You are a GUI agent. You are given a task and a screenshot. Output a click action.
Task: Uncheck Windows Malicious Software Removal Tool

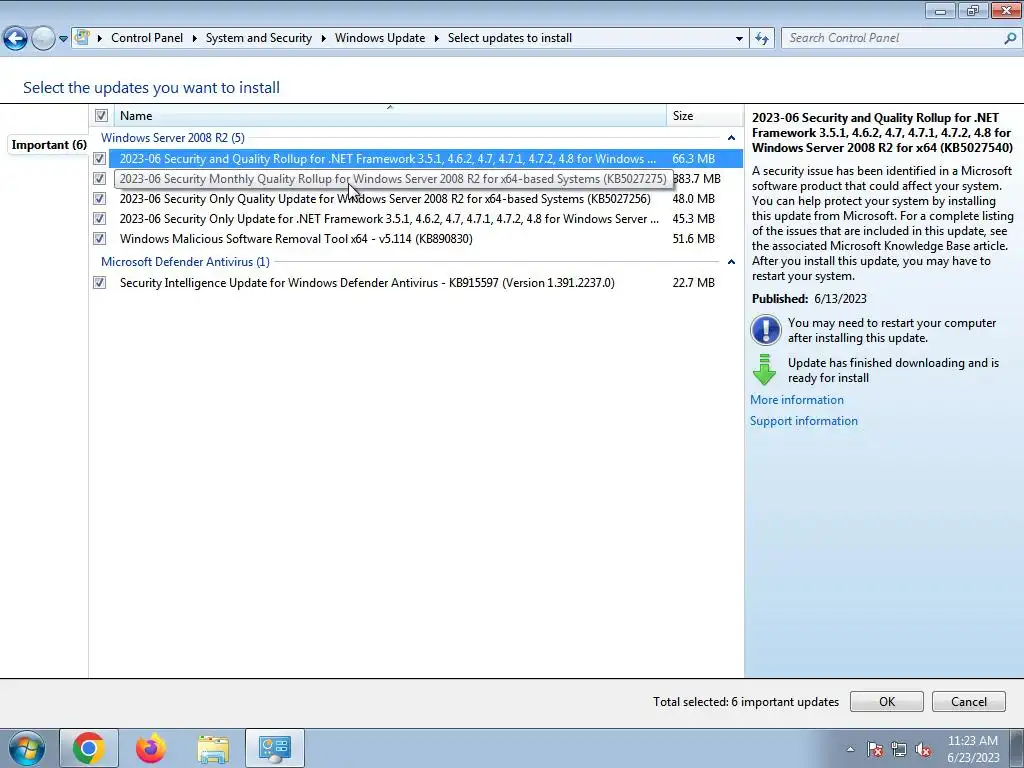click(99, 238)
